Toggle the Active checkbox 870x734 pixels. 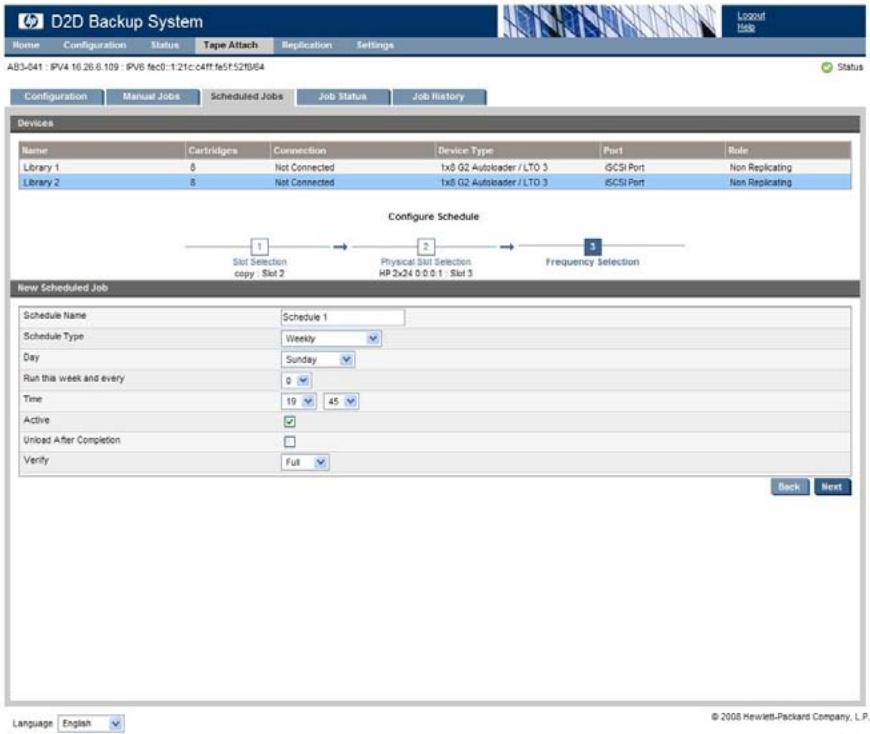pyautogui.click(x=290, y=421)
